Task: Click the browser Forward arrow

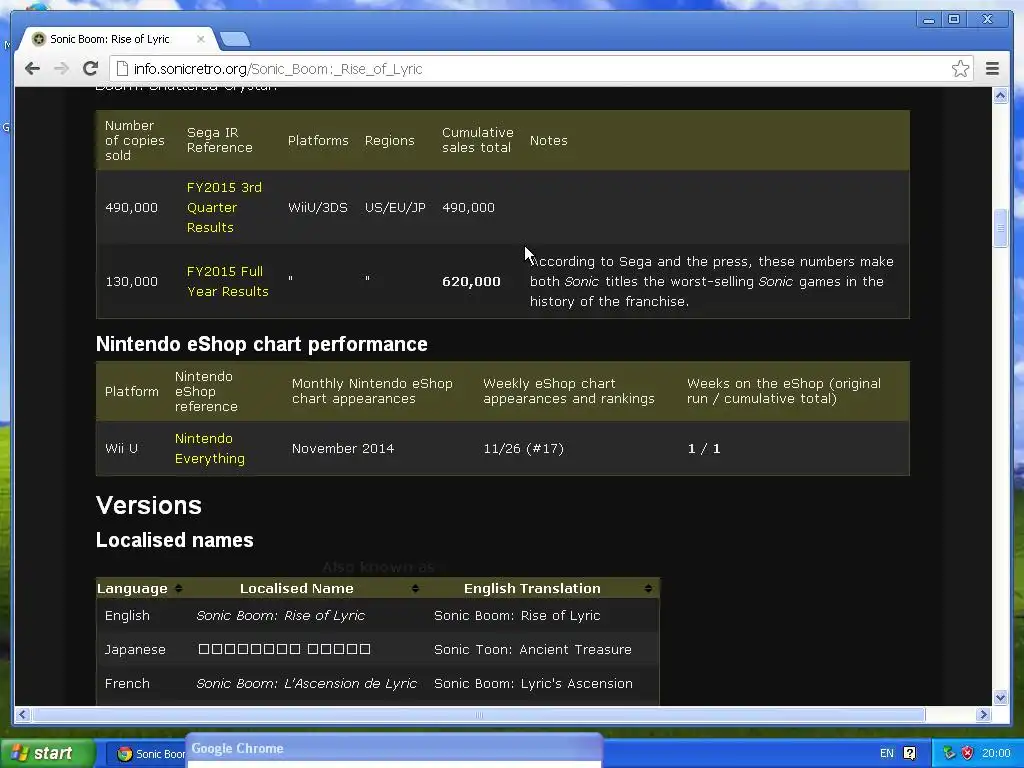Action: (61, 69)
